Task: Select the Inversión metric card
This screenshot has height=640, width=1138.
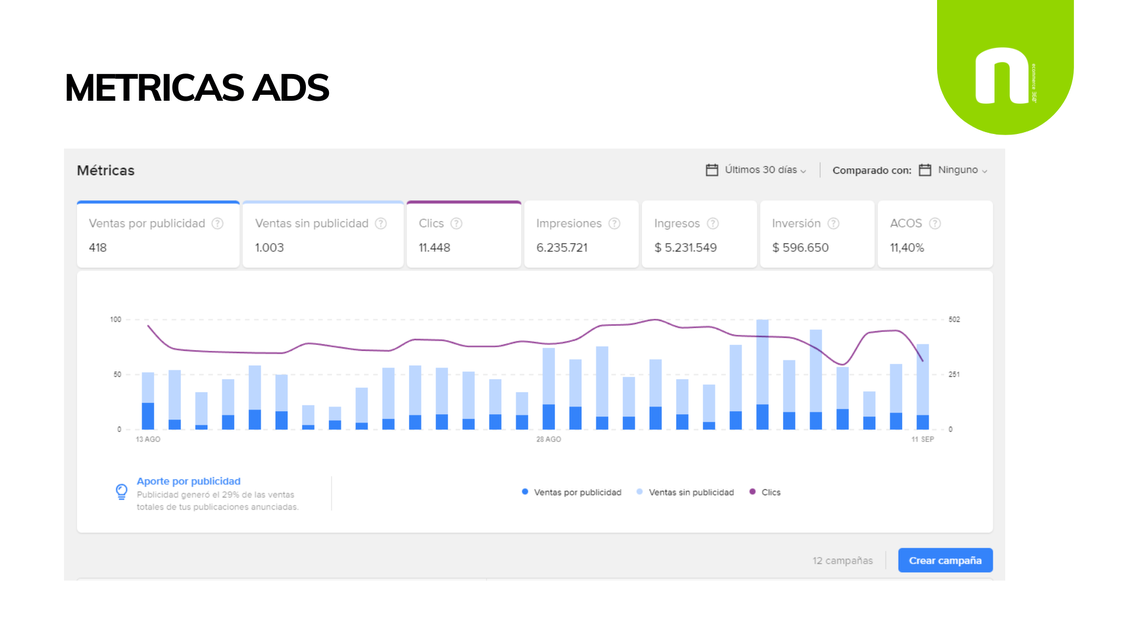Action: click(817, 234)
